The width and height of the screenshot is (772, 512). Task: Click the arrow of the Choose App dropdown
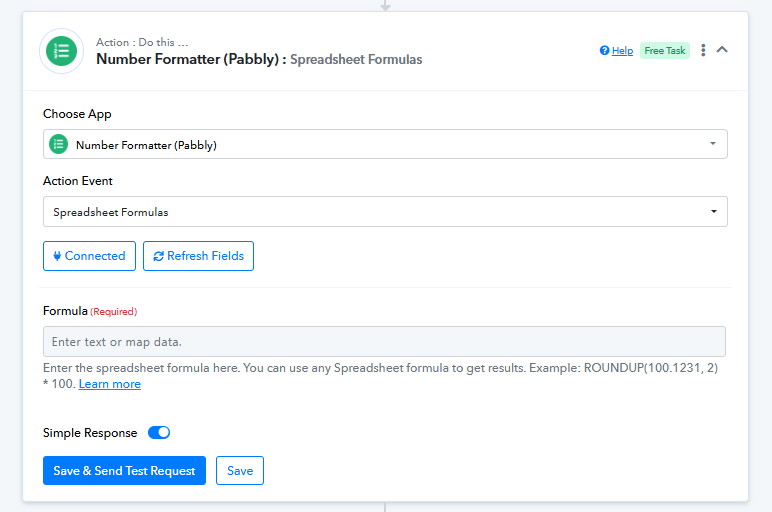(x=712, y=144)
